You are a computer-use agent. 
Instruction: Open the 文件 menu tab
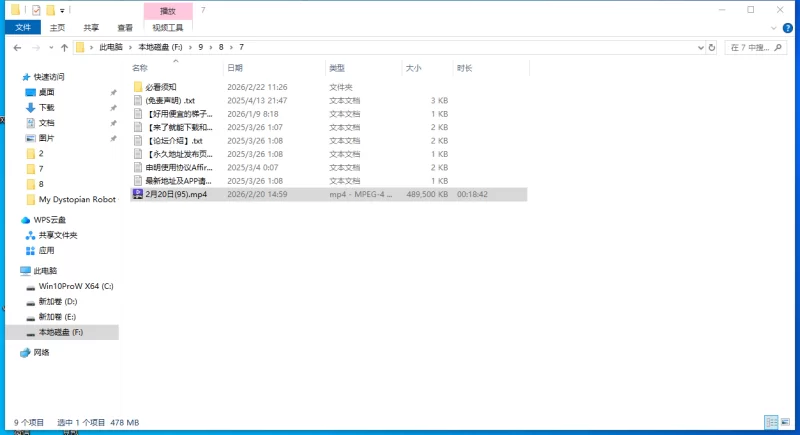tap(23, 28)
